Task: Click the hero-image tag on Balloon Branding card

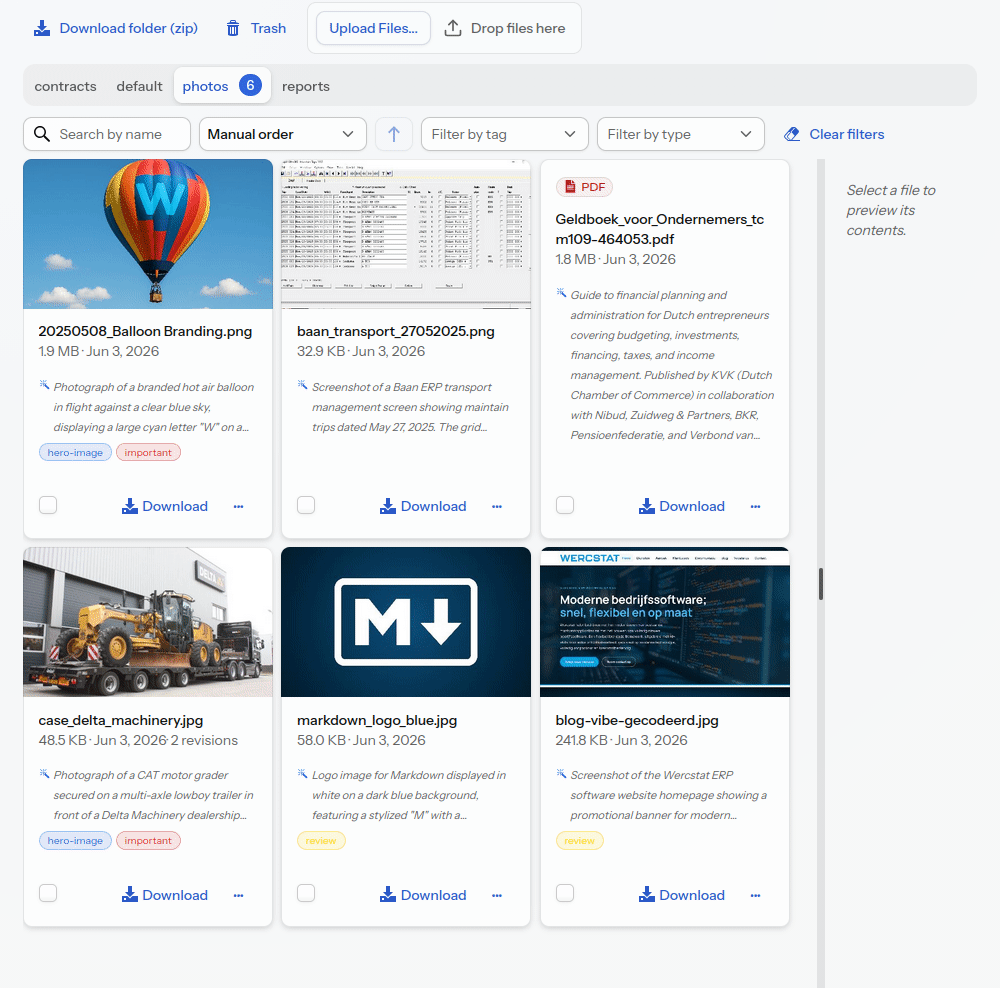Action: click(x=75, y=452)
